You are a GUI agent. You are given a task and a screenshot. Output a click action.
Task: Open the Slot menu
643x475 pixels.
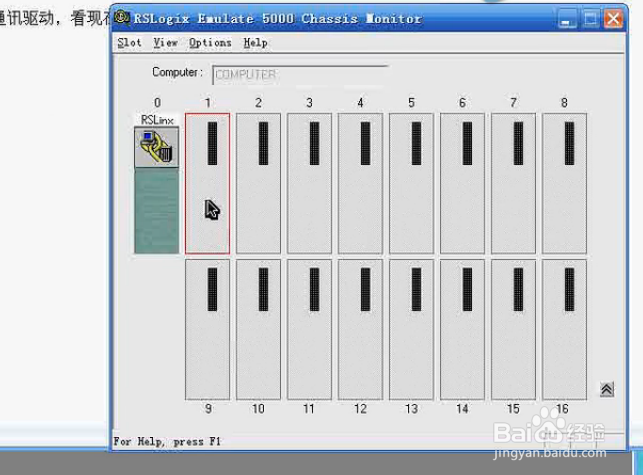tap(129, 43)
